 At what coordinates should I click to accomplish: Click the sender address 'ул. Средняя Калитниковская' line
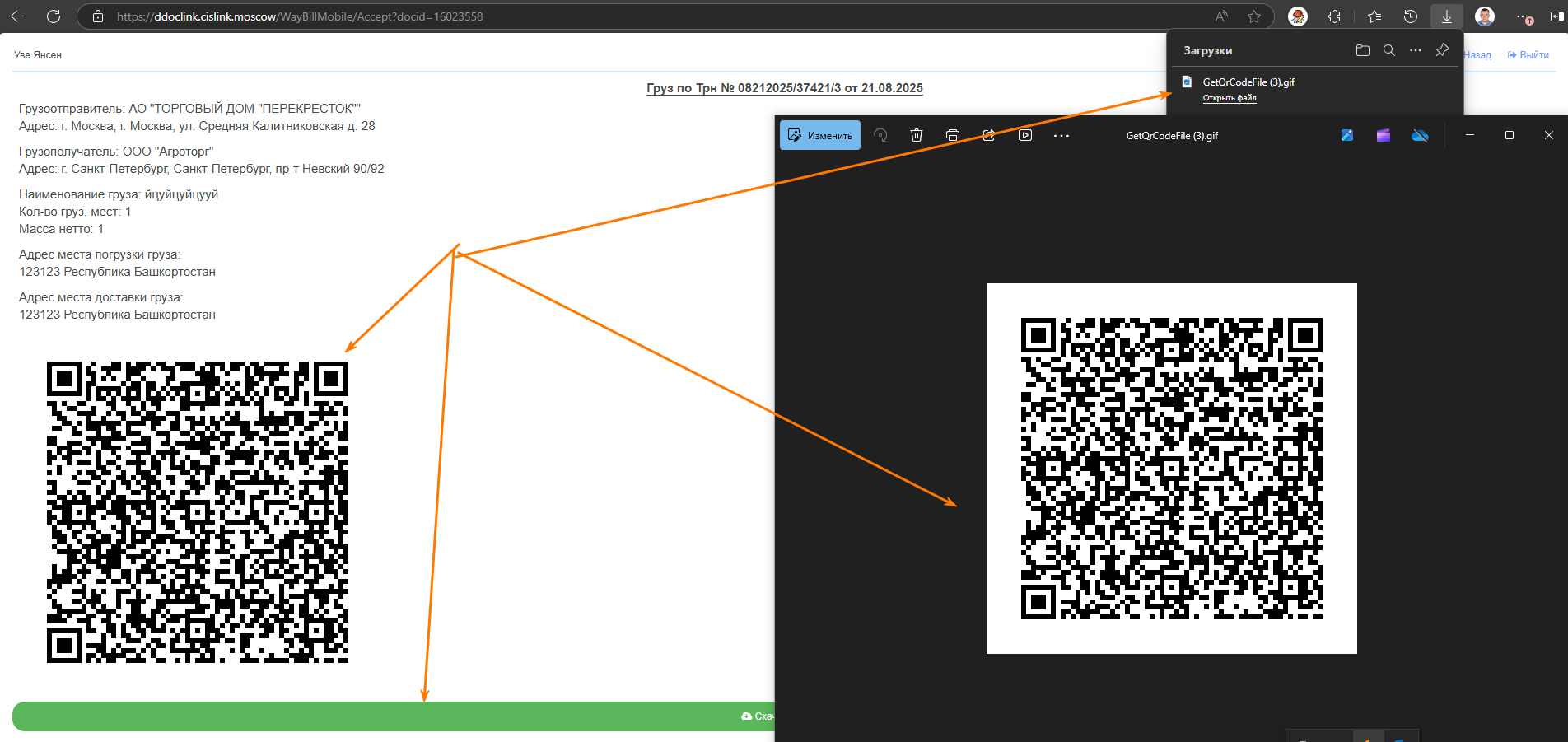197,126
